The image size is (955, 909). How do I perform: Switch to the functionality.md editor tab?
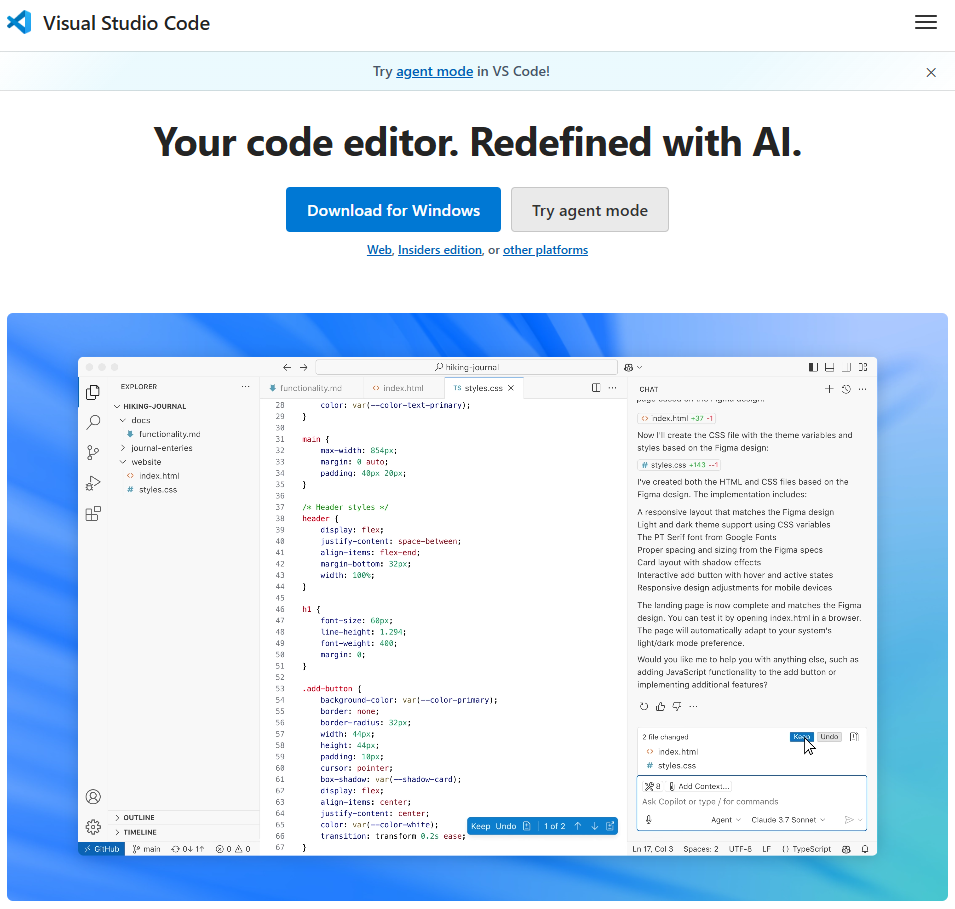click(311, 388)
